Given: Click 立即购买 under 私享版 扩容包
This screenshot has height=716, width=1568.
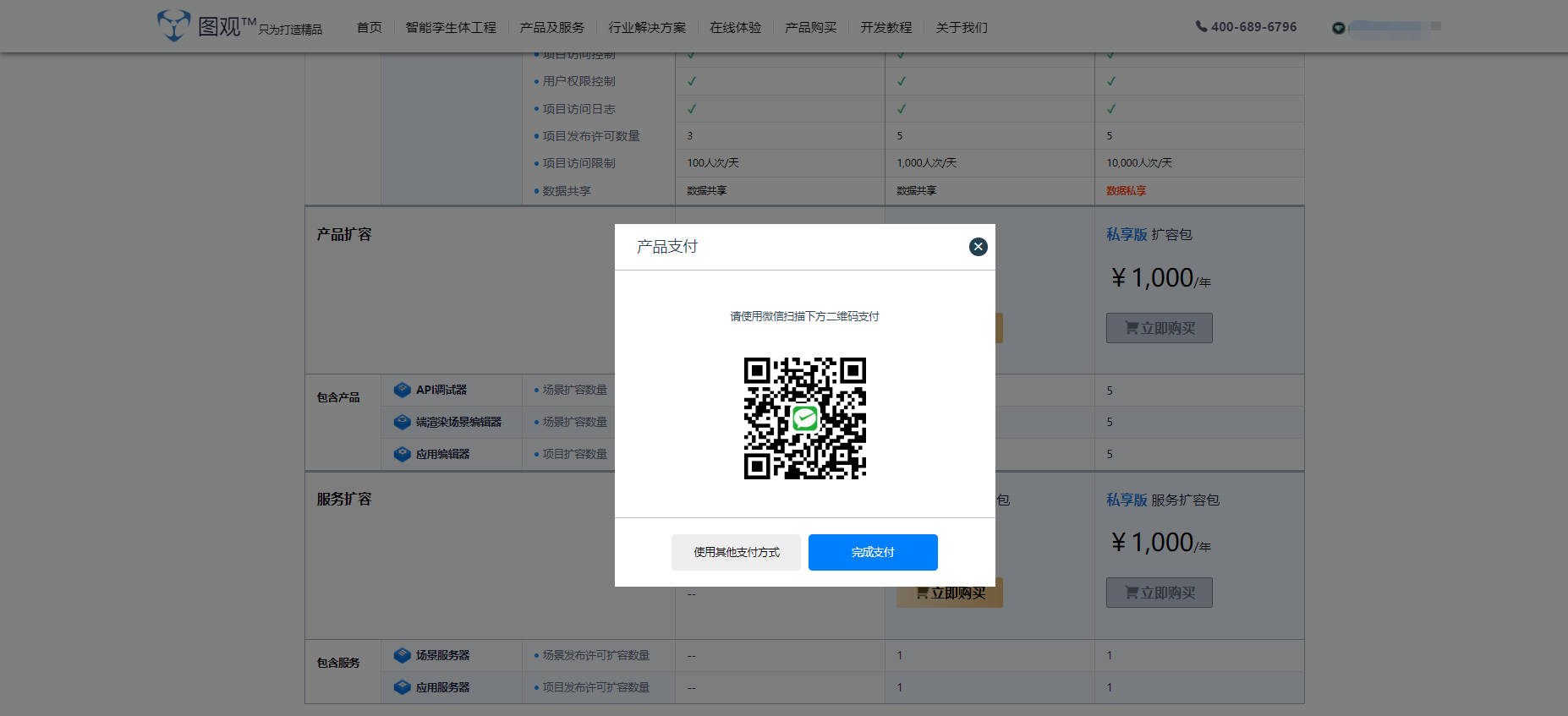Looking at the screenshot, I should tap(1160, 328).
